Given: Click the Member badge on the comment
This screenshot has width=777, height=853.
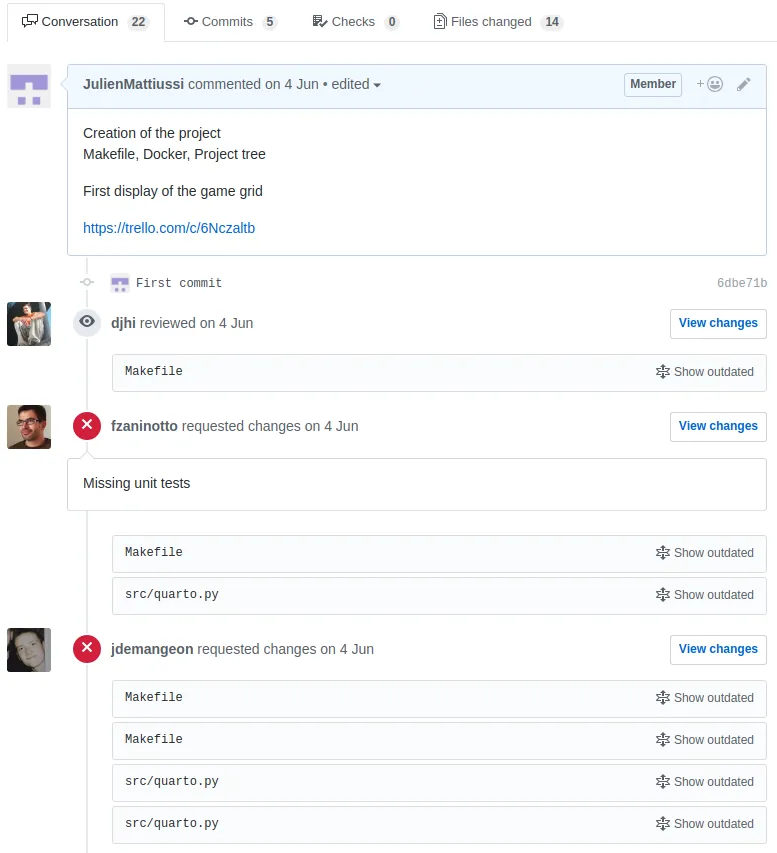Looking at the screenshot, I should [x=652, y=84].
